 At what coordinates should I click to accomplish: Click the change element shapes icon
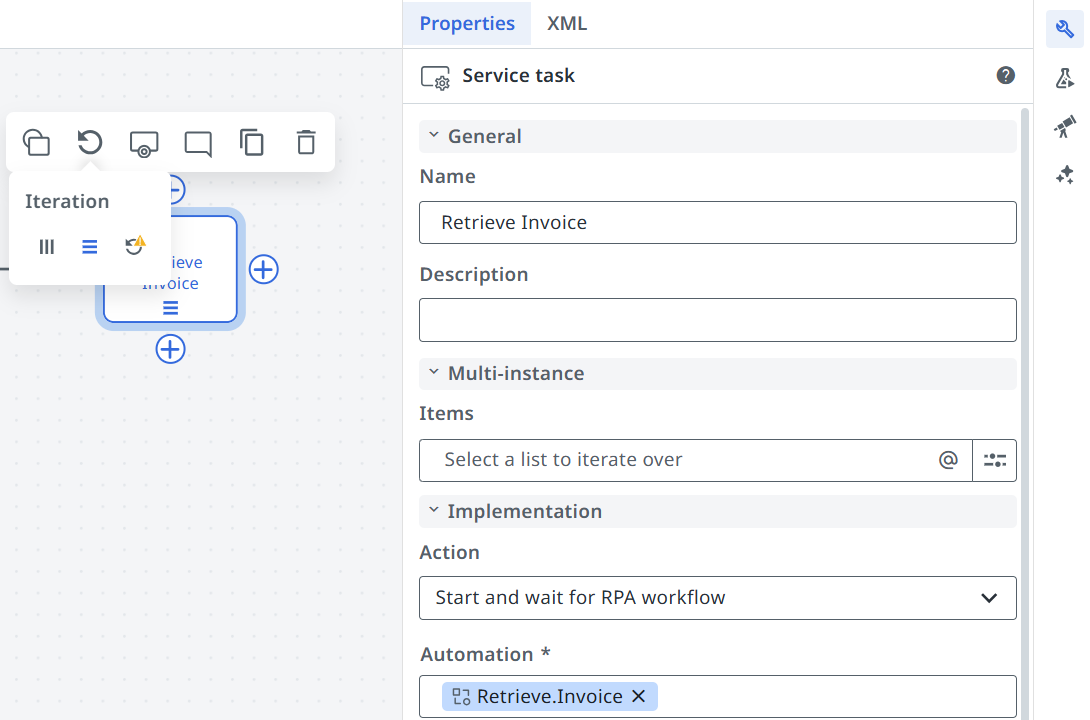coord(36,142)
